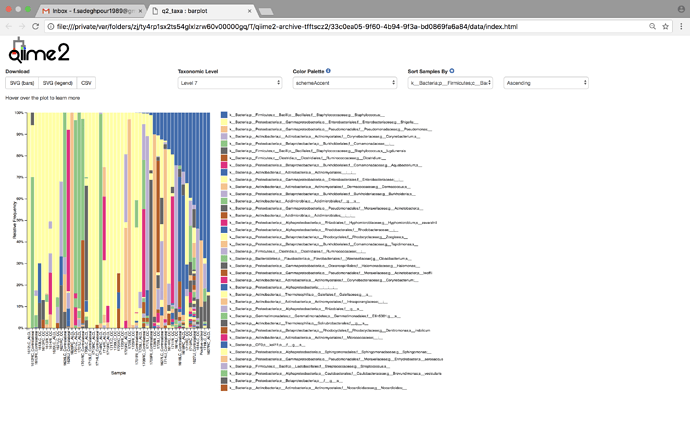
Task: Open the Chrome three-dot menu
Action: (681, 26)
